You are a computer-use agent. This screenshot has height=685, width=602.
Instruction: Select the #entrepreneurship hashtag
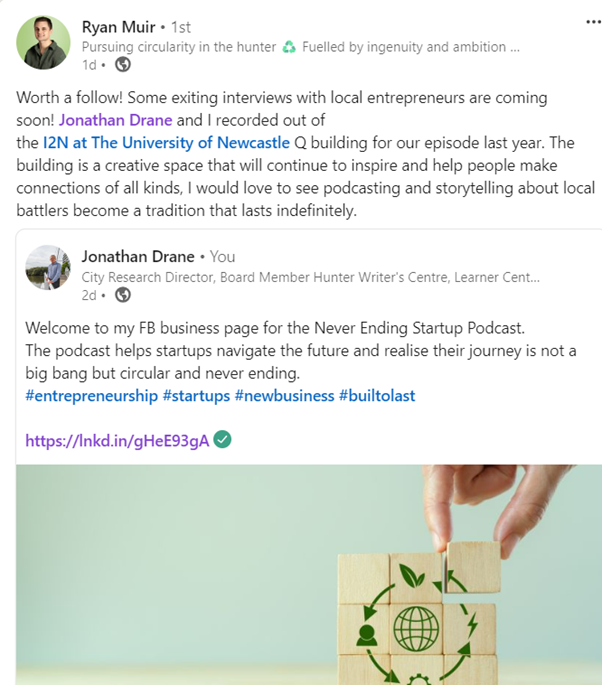(x=92, y=396)
